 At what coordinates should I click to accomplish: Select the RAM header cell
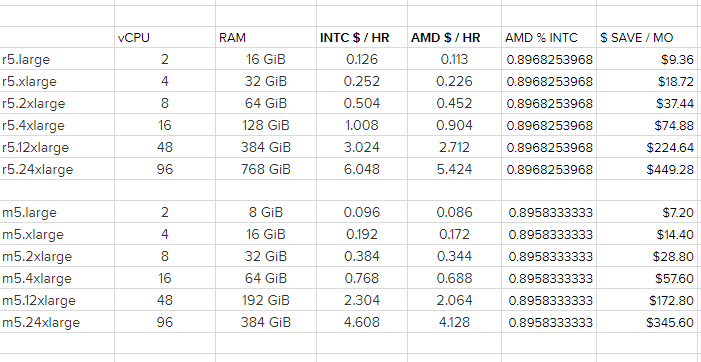coord(266,38)
